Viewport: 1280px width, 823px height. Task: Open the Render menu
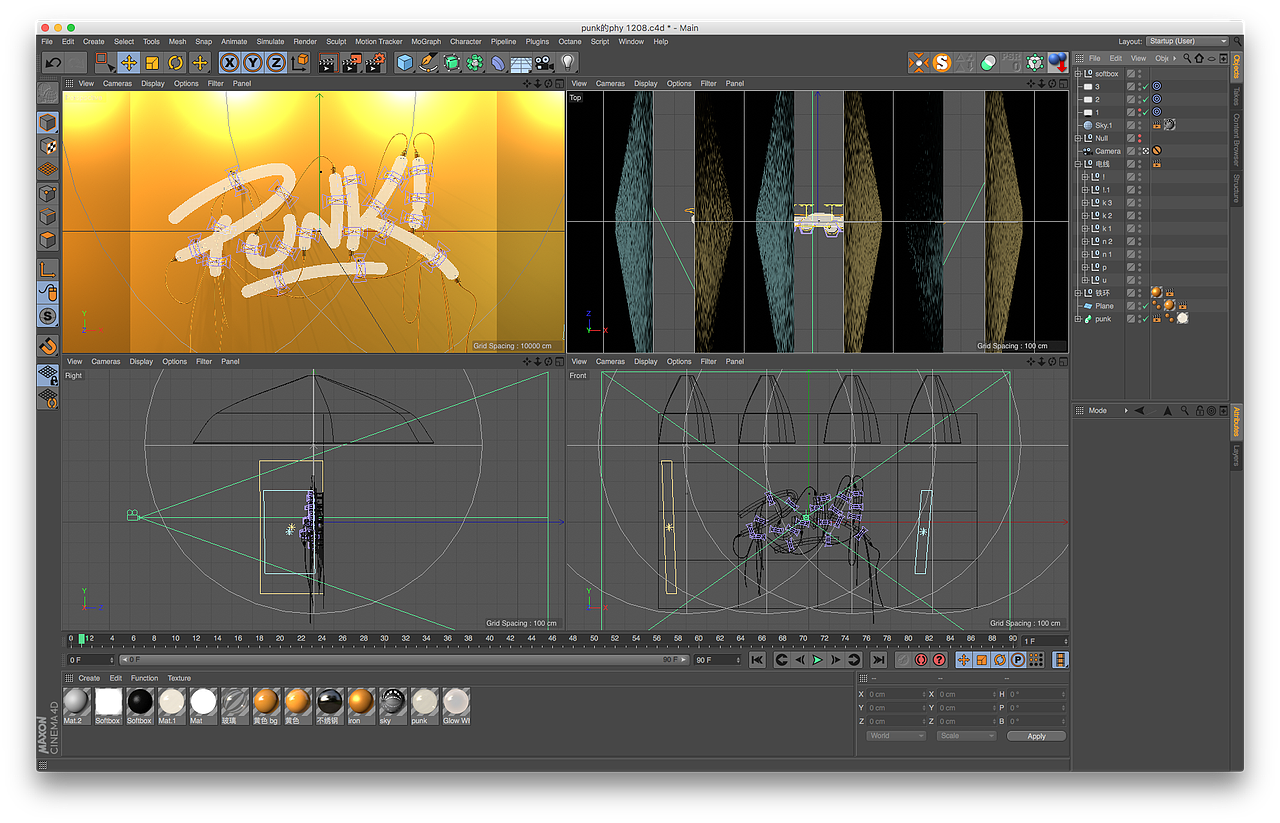(305, 42)
